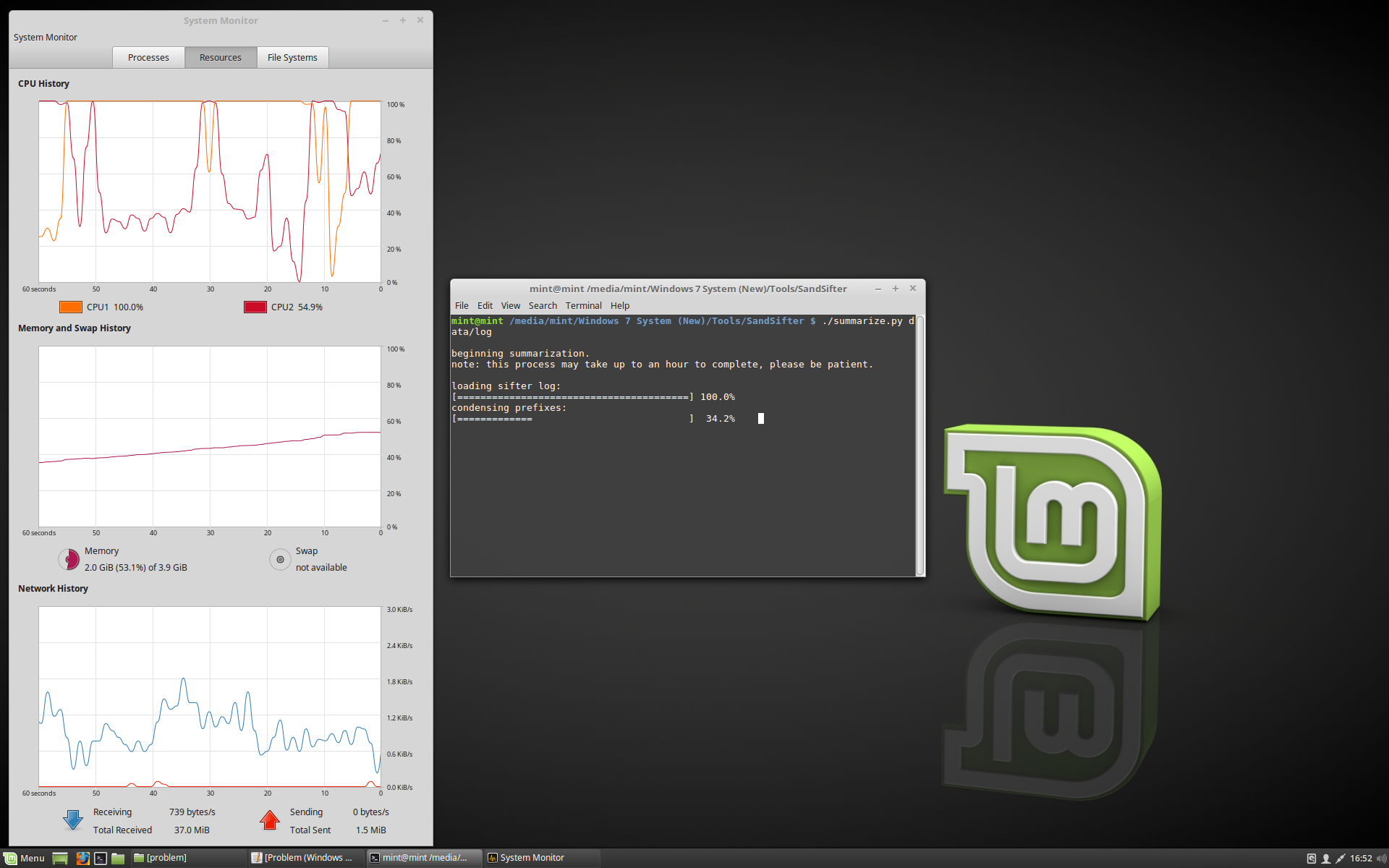Viewport: 1389px width, 868px height.
Task: Open the terminal's Help menu
Action: pos(620,306)
